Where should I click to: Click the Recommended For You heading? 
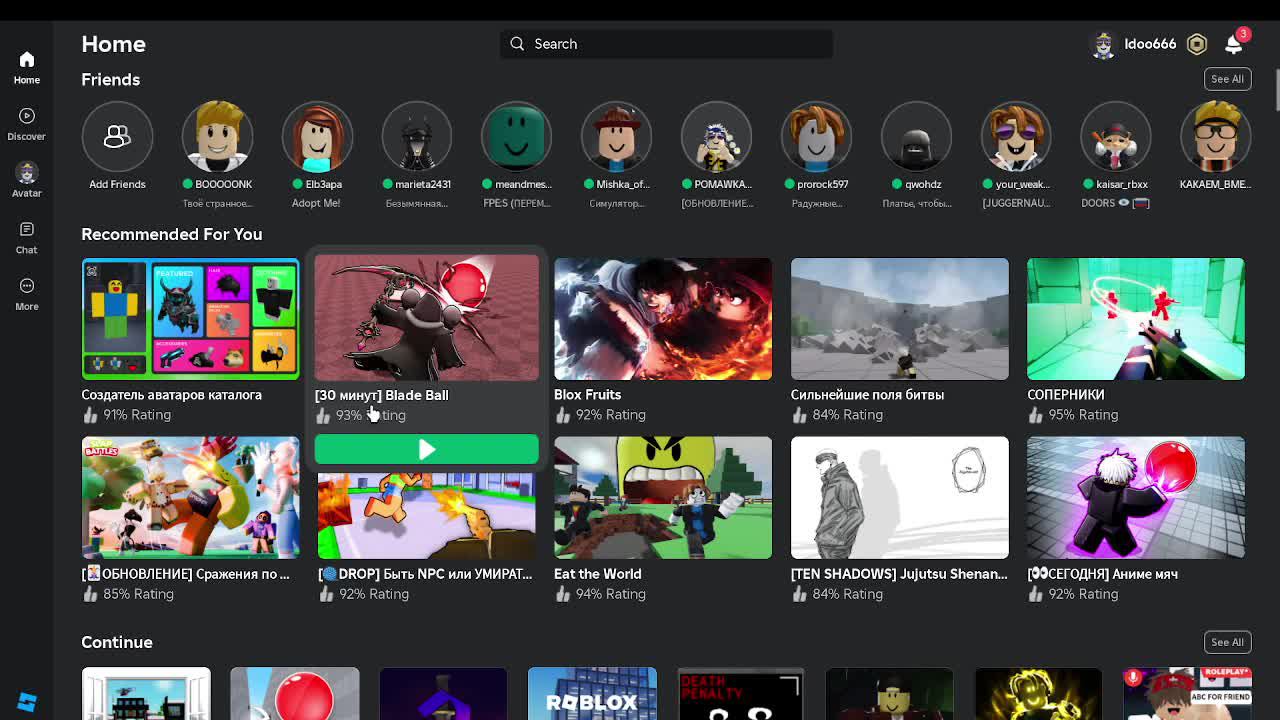(x=171, y=234)
